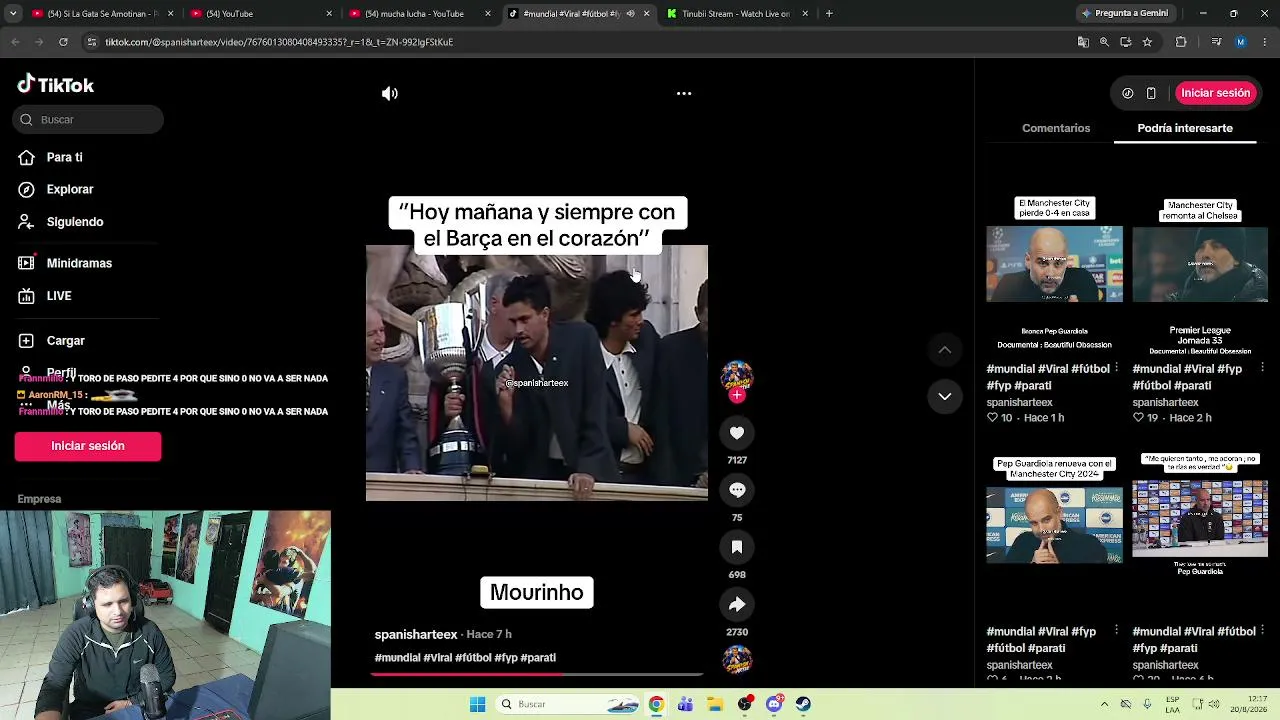1280x720 pixels.
Task: Click the Pregunta a Gemini button
Action: (x=1124, y=14)
